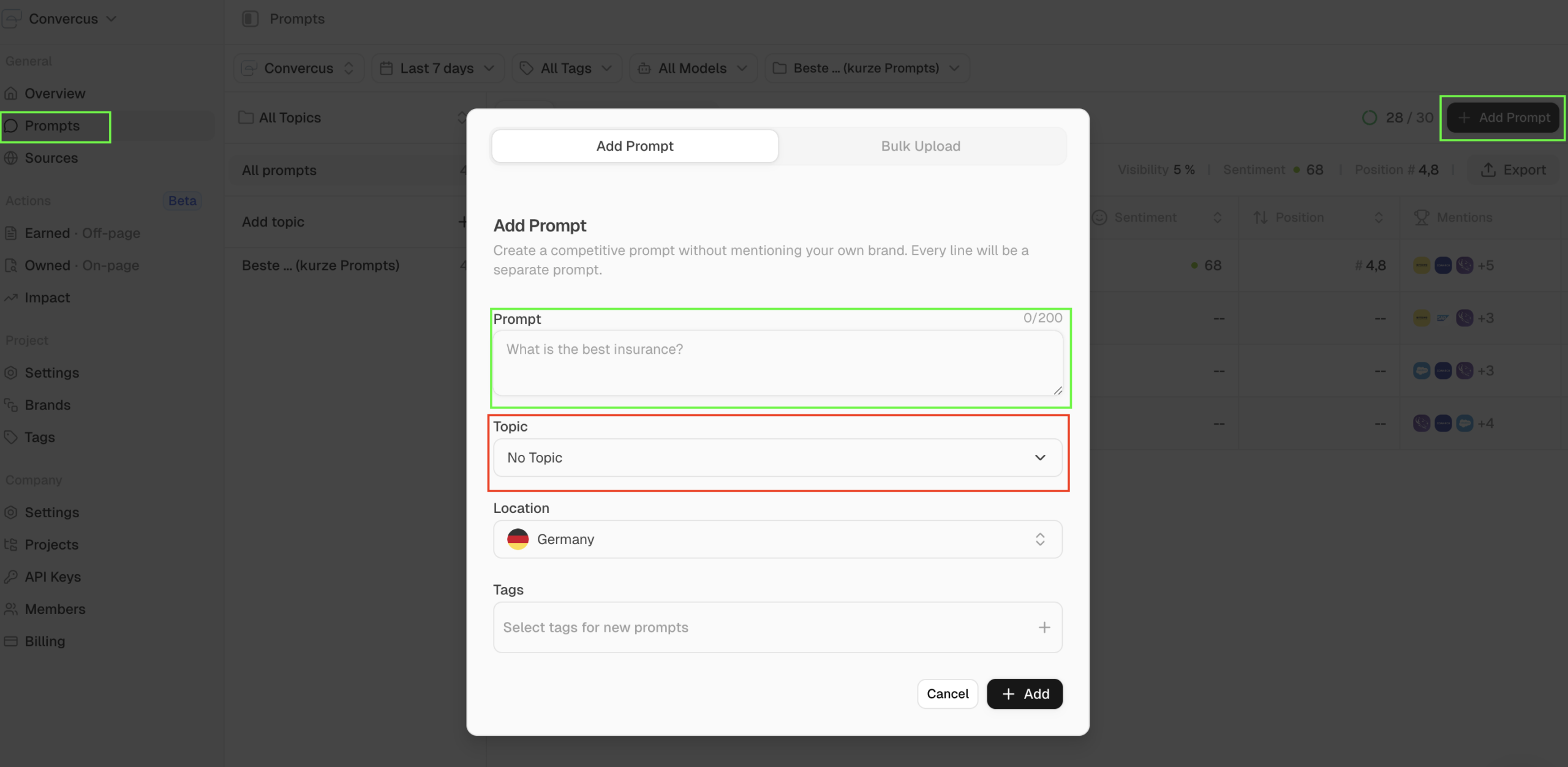
Task: Open the Germany location selector
Action: (x=777, y=539)
